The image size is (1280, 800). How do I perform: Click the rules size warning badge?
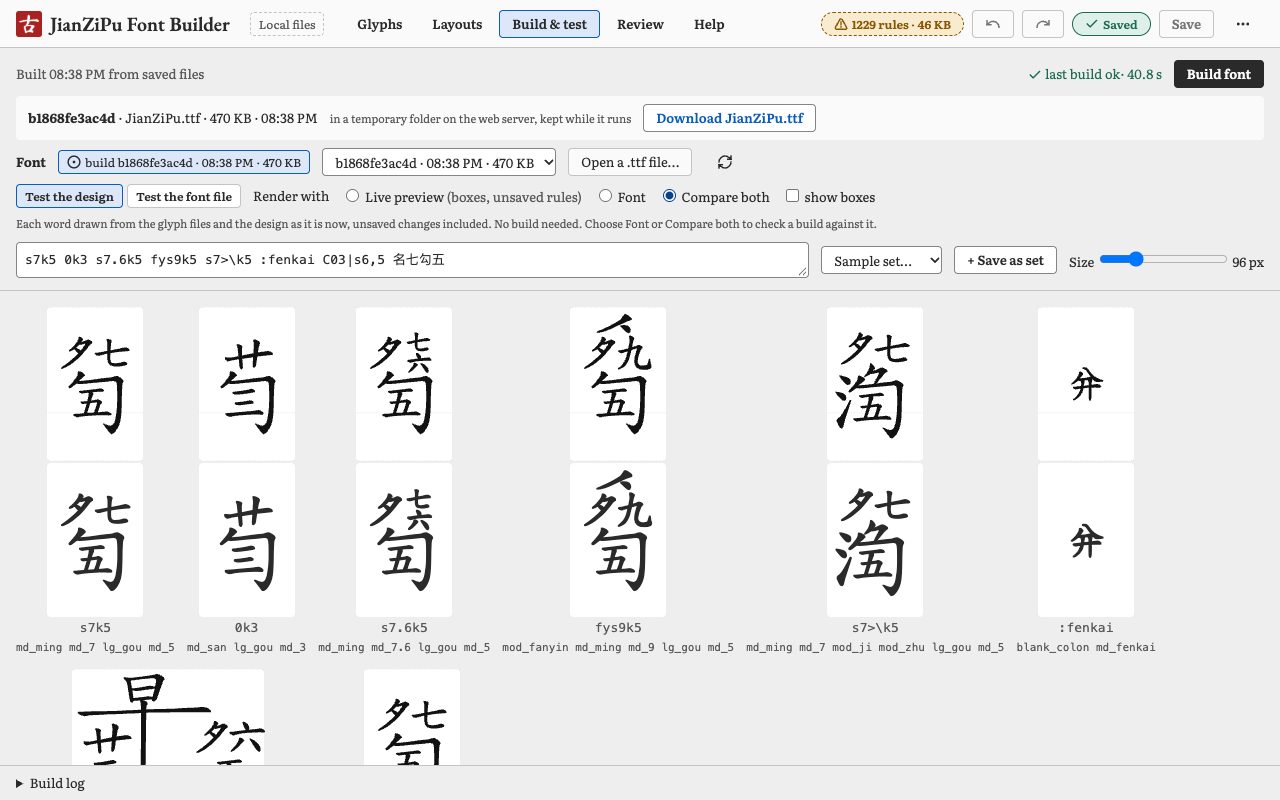coord(892,24)
